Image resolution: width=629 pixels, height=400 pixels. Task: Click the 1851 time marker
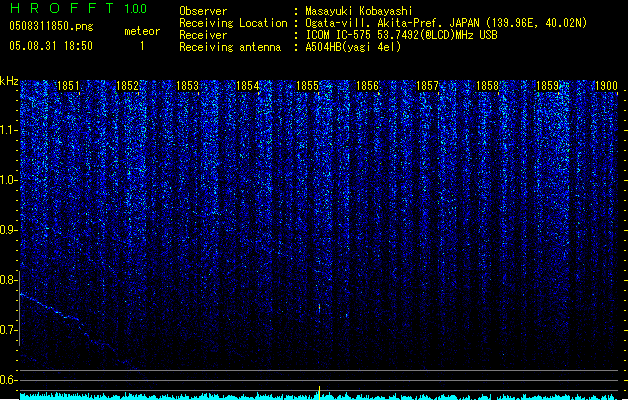pyautogui.click(x=68, y=86)
